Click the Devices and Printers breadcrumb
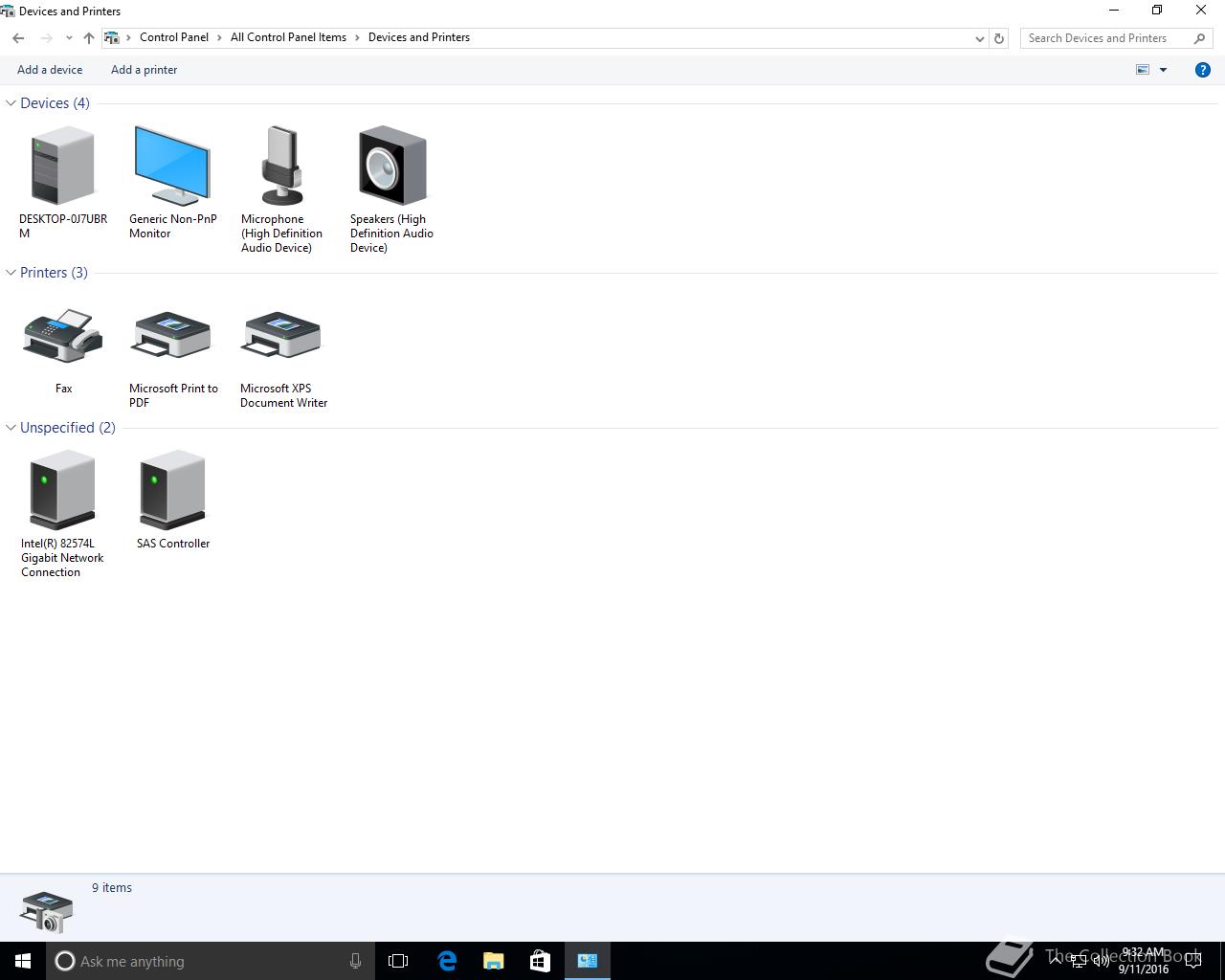Screen dimensions: 1225x980 [x=419, y=37]
